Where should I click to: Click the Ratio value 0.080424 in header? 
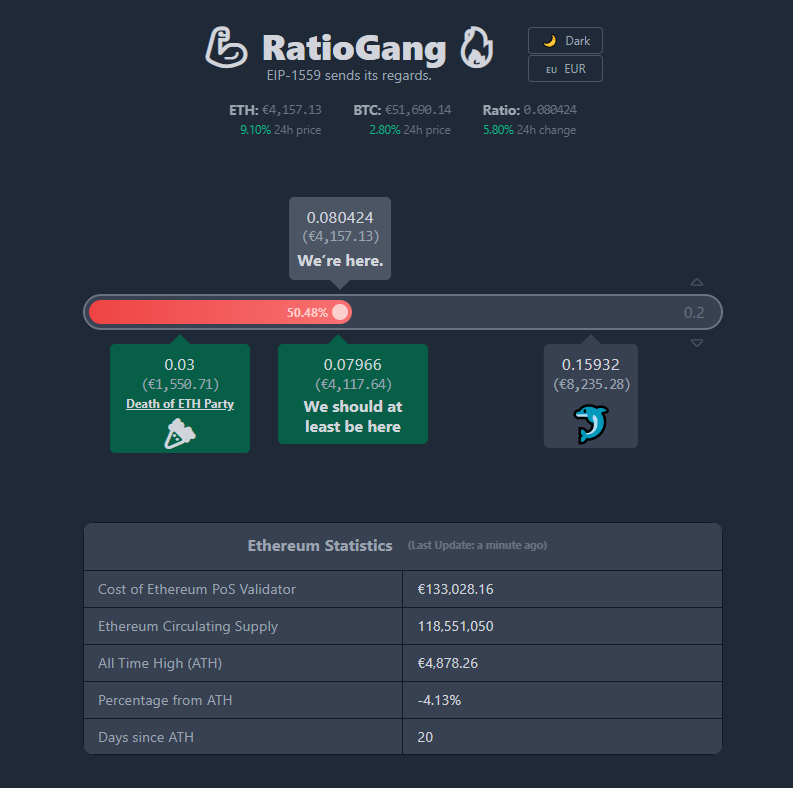[x=550, y=110]
